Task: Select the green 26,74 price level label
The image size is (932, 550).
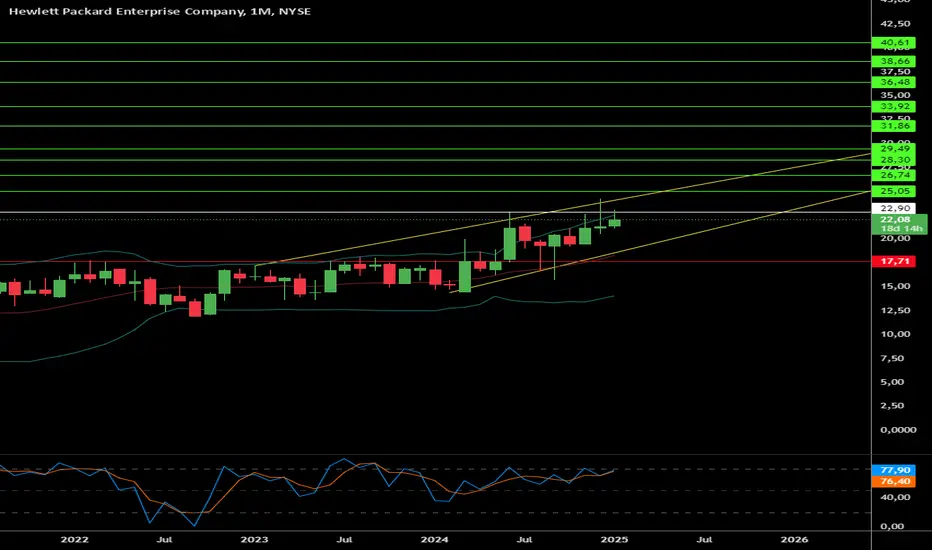Action: tap(893, 175)
